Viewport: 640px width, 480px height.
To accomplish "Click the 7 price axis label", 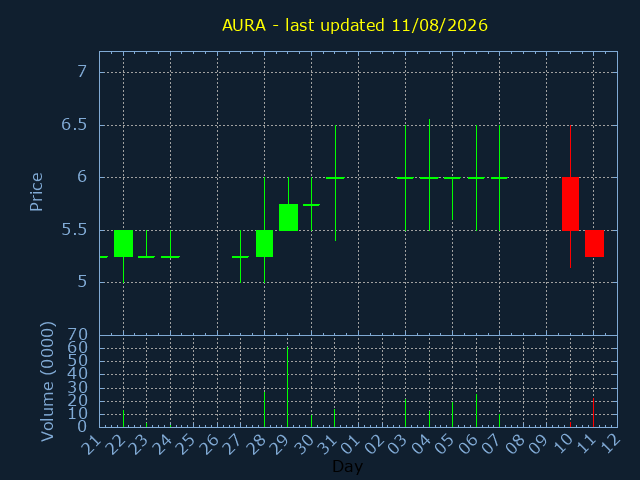I will coord(82,72).
